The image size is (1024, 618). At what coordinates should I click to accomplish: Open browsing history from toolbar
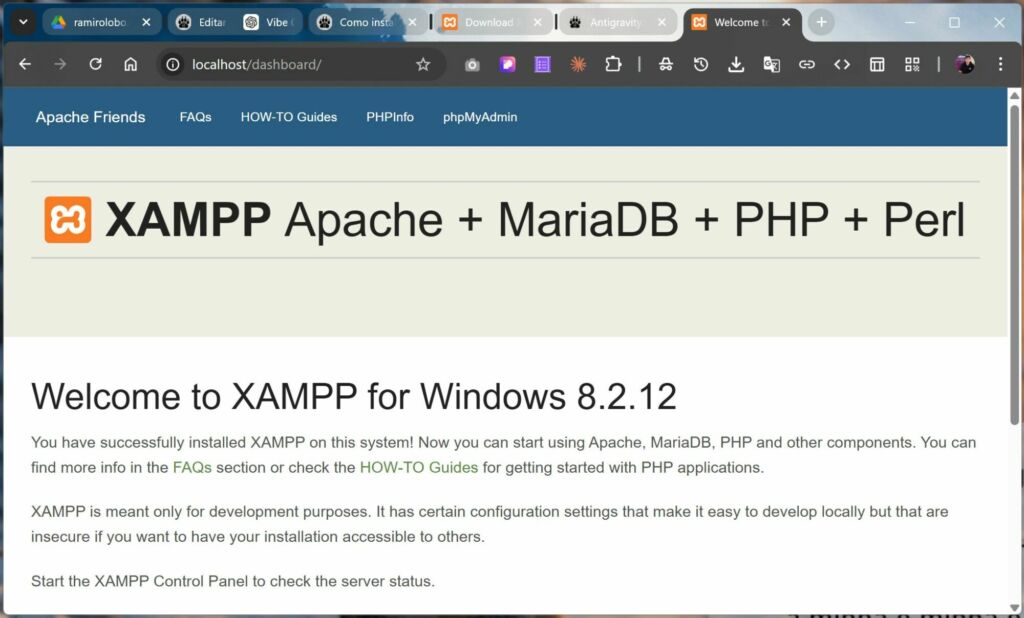701,64
